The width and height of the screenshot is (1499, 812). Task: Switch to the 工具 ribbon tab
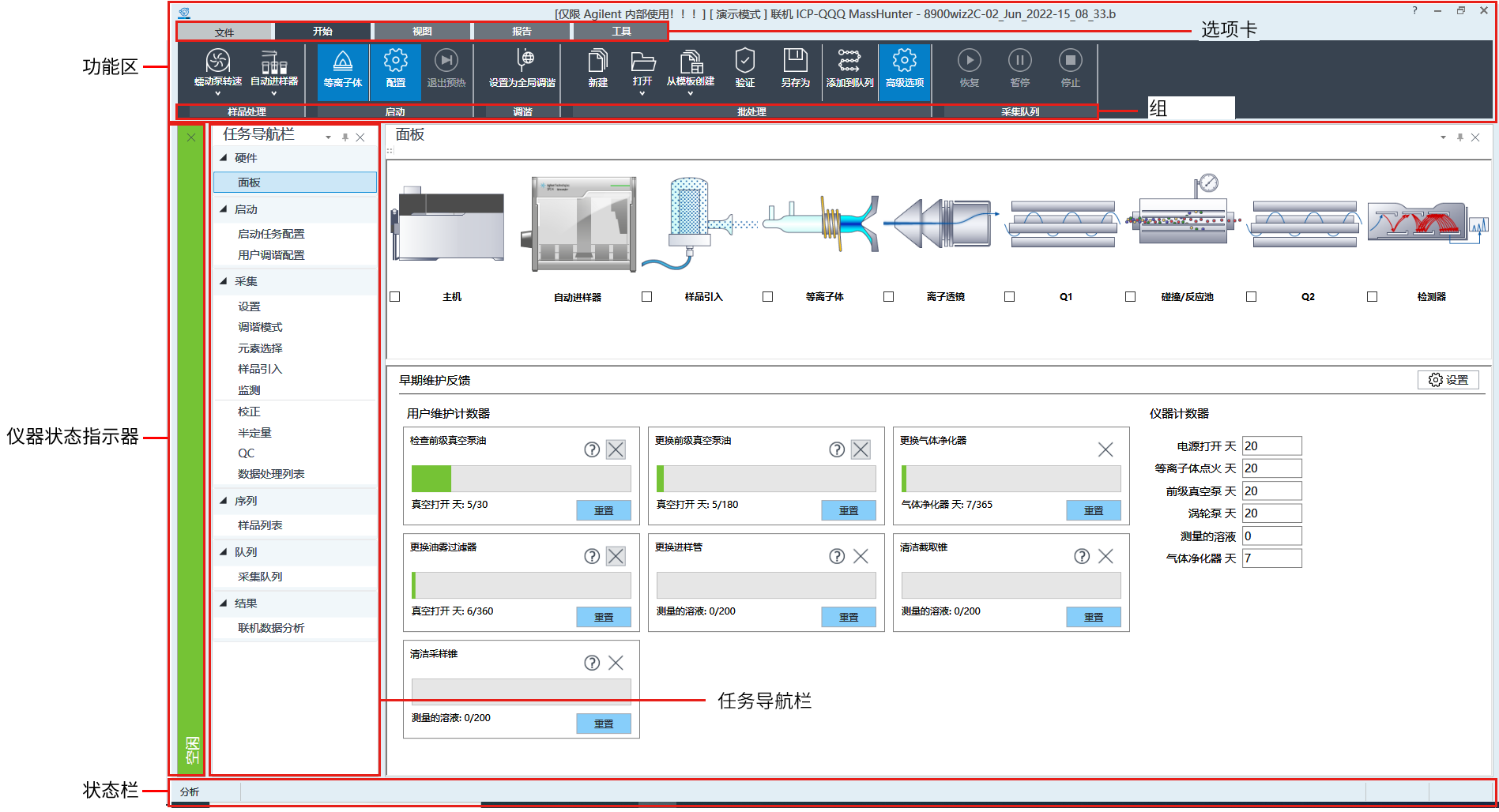(621, 32)
